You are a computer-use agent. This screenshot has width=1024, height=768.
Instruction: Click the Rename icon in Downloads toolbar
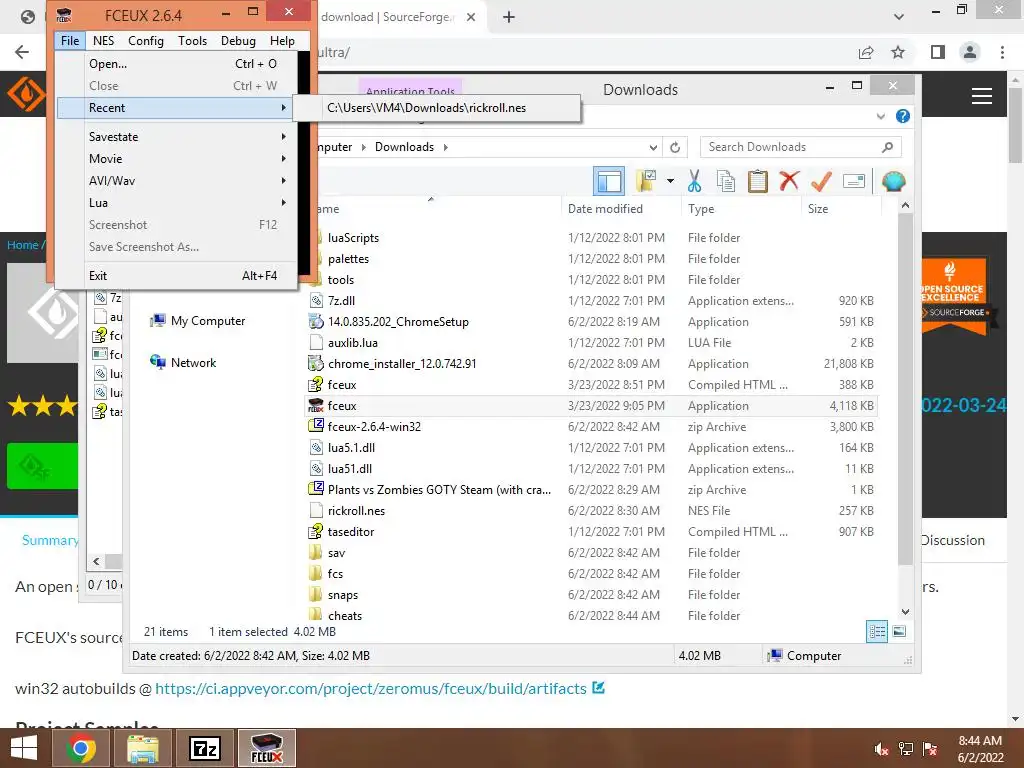point(854,181)
